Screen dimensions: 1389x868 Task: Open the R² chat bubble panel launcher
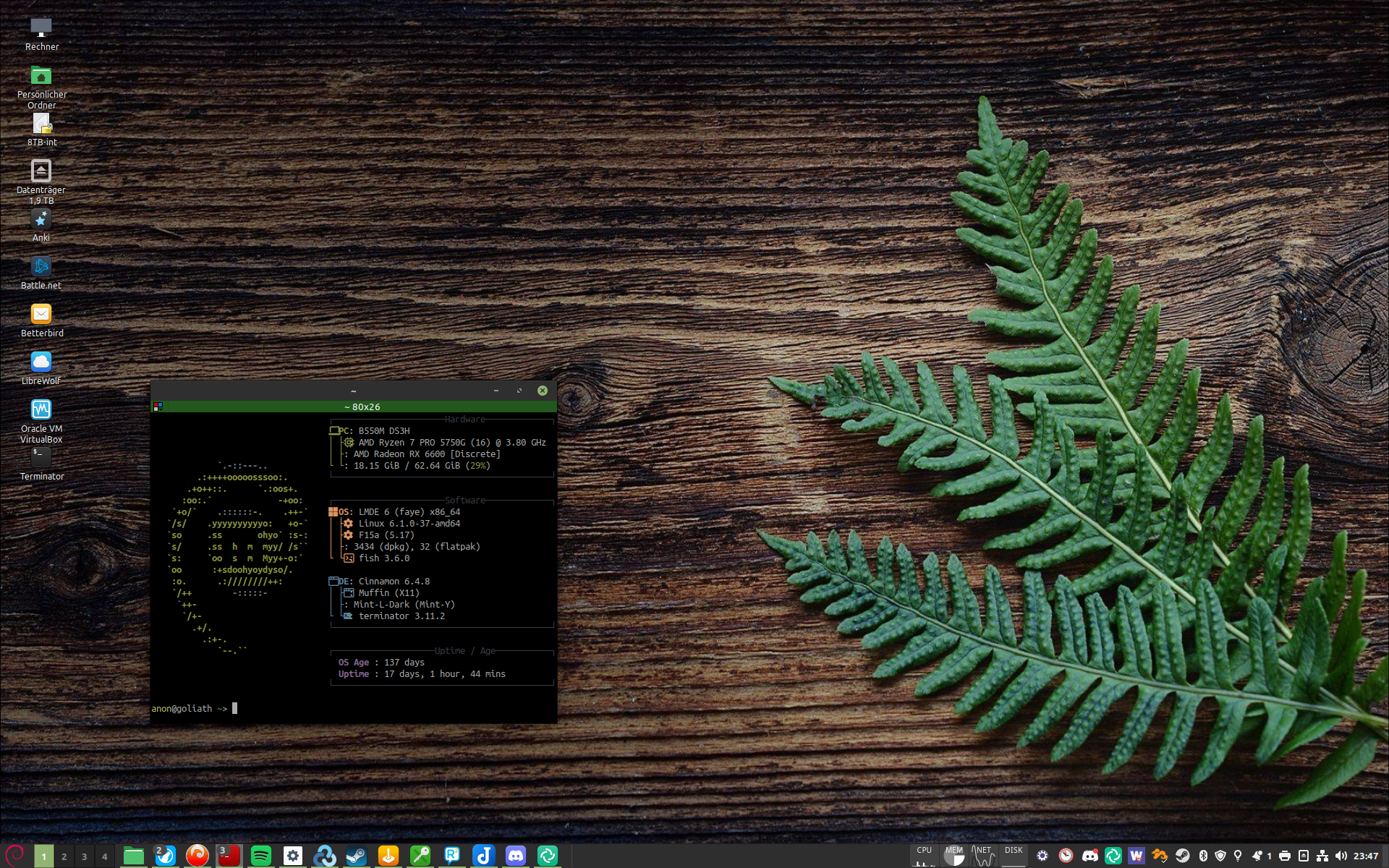coord(452,856)
